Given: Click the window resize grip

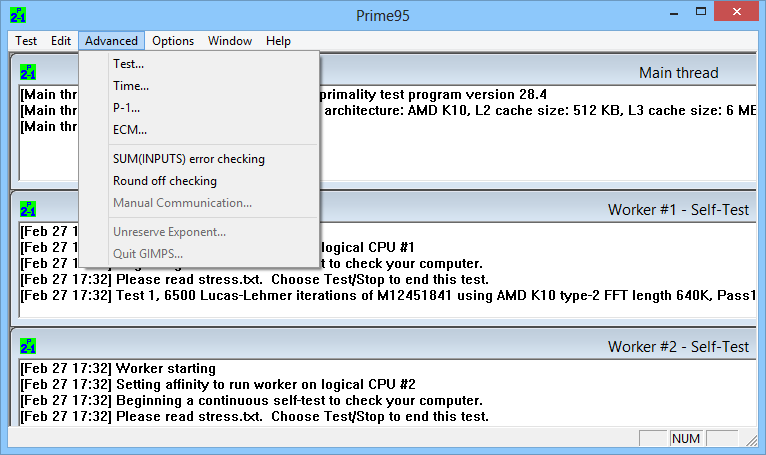Looking at the screenshot, I should [751, 440].
